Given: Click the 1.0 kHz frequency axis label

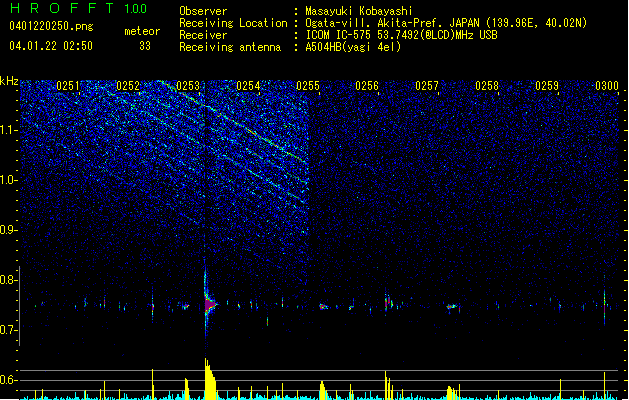Looking at the screenshot, I should coord(8,180).
